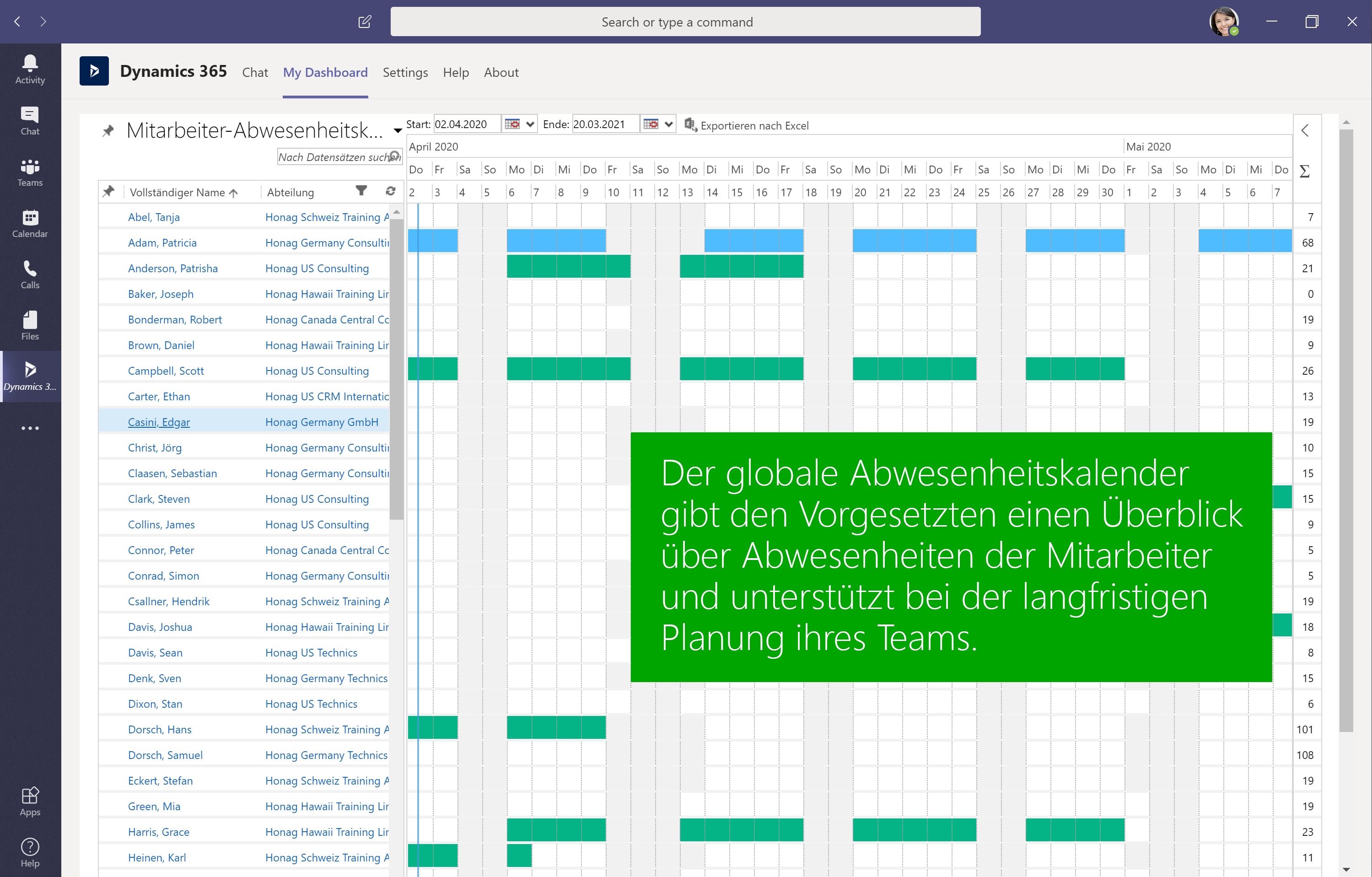This screenshot has width=1372, height=877.
Task: Click the sum (Σ) icon above totals column
Action: pyautogui.click(x=1305, y=170)
